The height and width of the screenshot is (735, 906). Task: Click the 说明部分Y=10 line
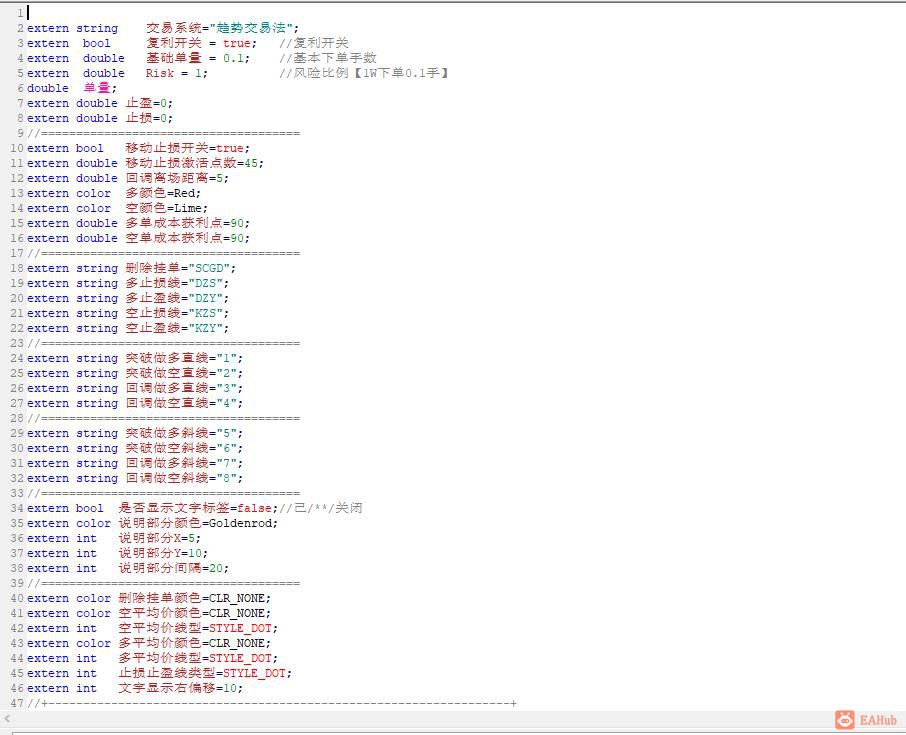coord(117,554)
